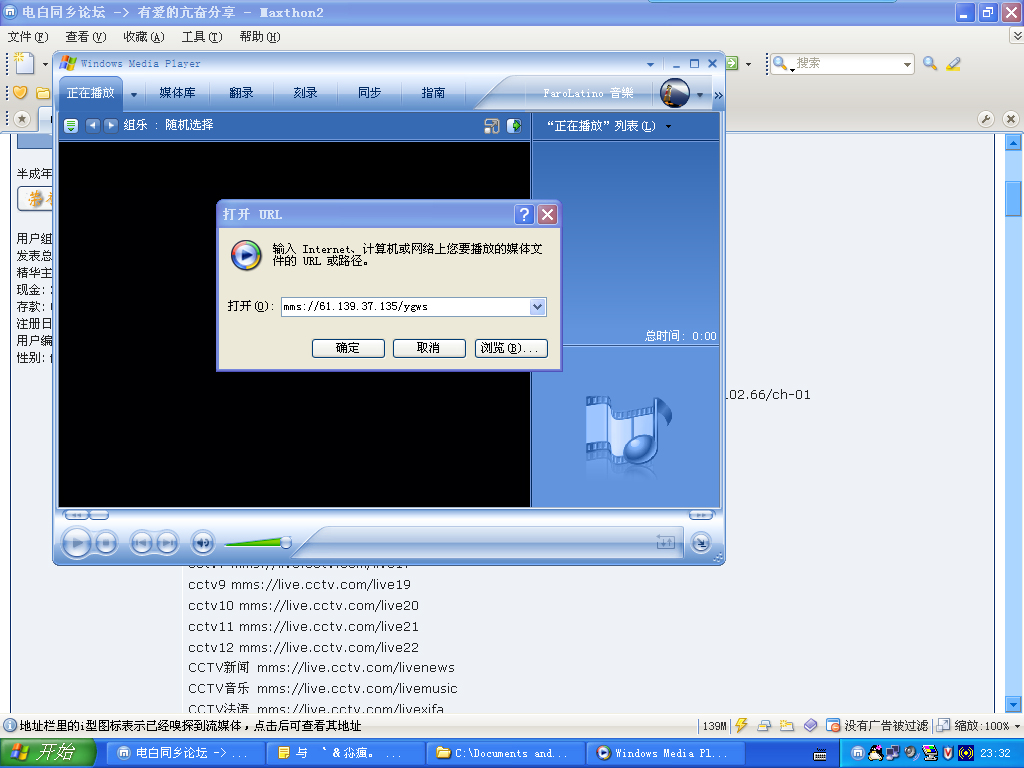Click the 确定 button to open URL

click(348, 348)
